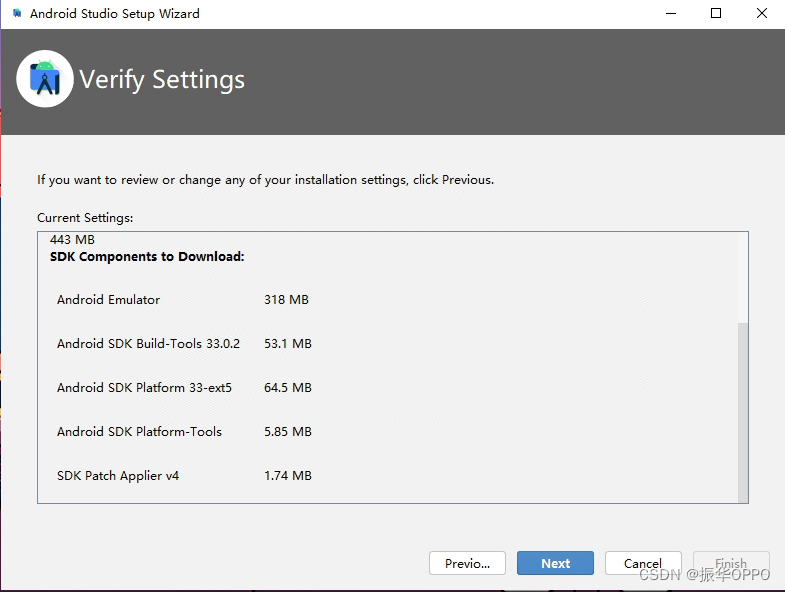Click the Next button
The height and width of the screenshot is (592, 785).
point(555,563)
